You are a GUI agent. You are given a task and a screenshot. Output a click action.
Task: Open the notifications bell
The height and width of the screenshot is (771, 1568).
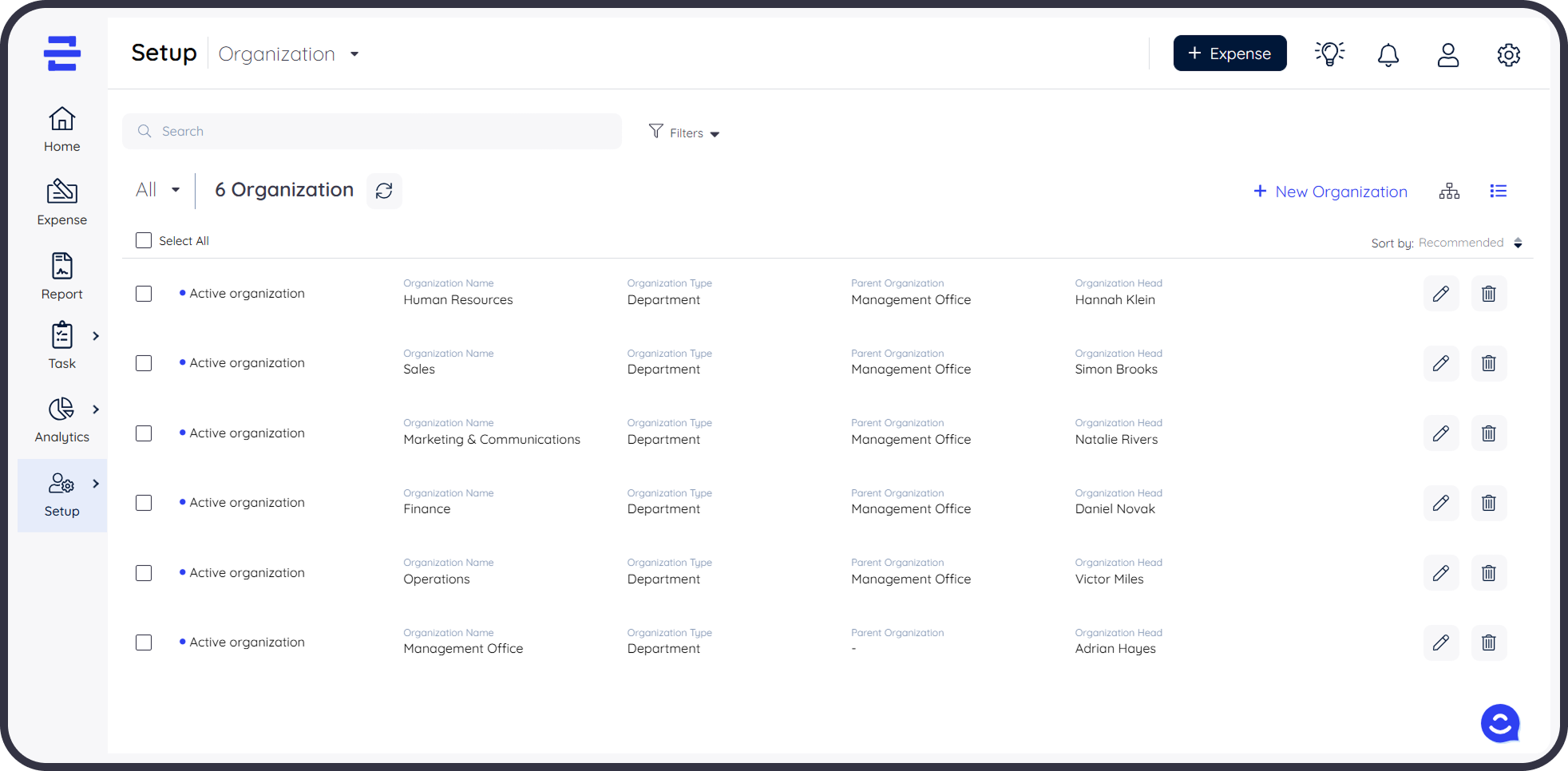pos(1388,54)
